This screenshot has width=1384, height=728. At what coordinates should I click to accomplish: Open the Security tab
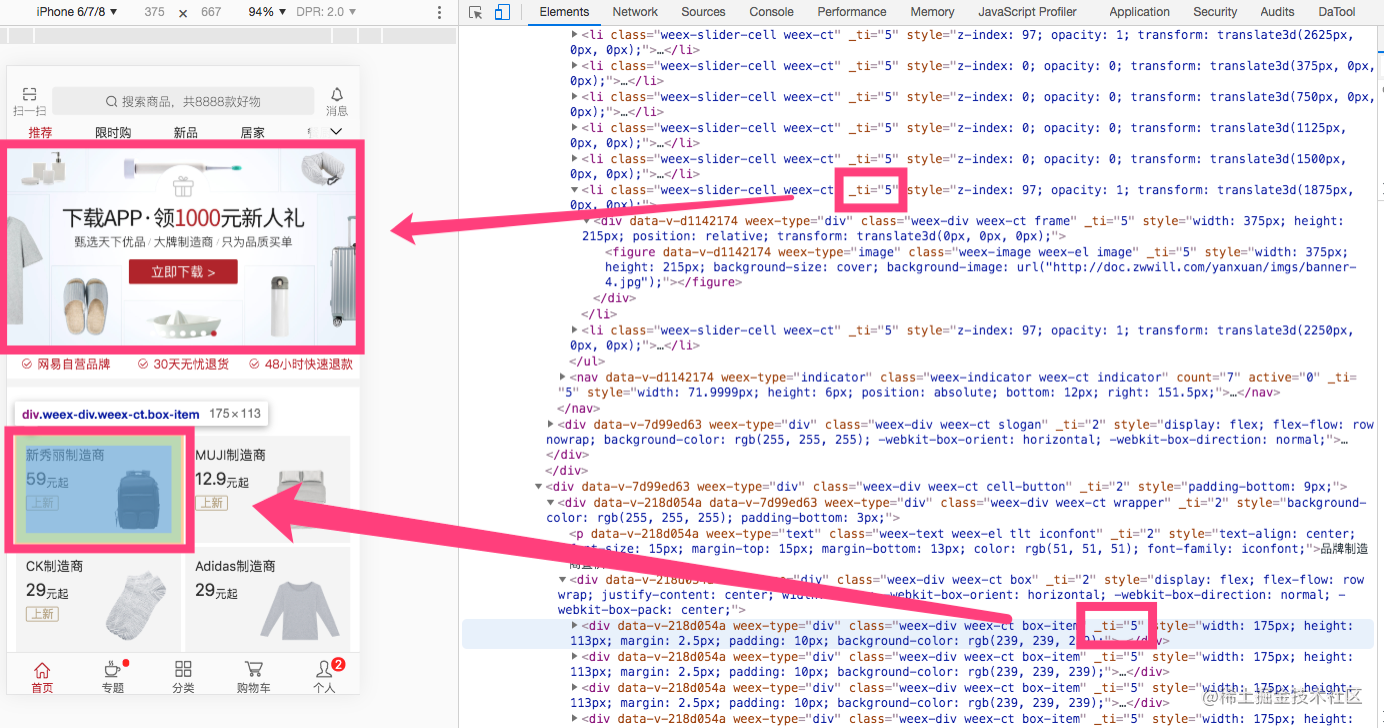point(1215,12)
